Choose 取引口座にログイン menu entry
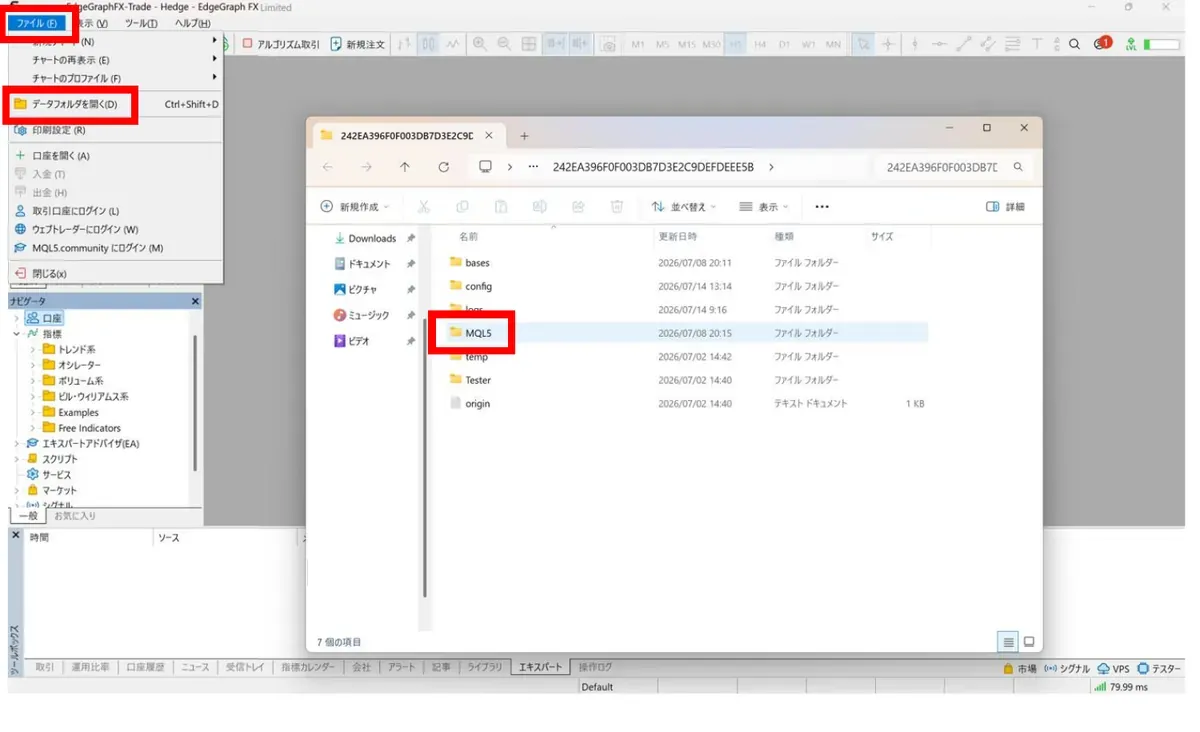 [116, 211]
